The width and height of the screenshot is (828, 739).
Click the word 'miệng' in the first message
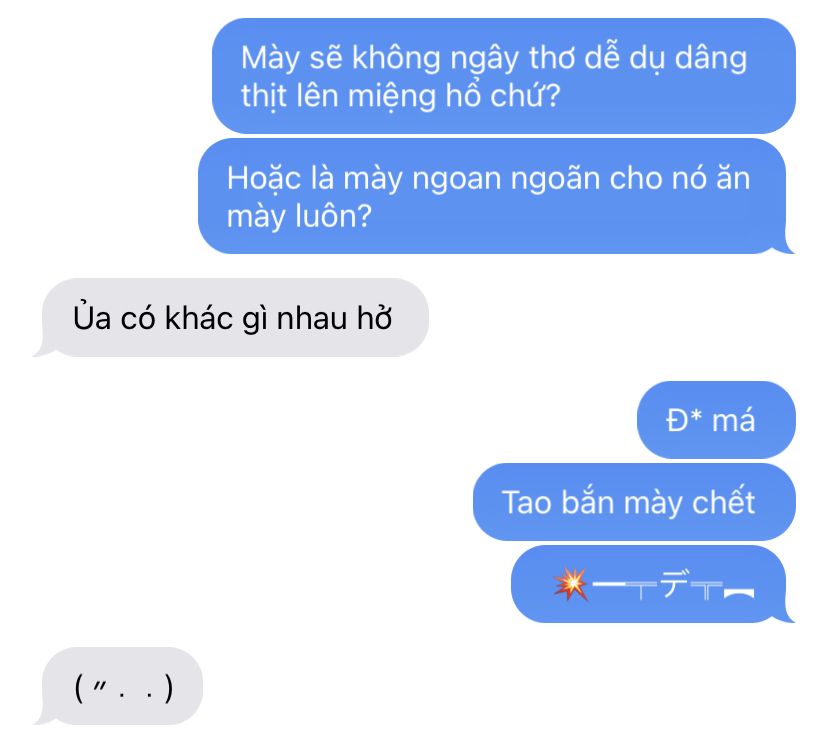[x=391, y=97]
